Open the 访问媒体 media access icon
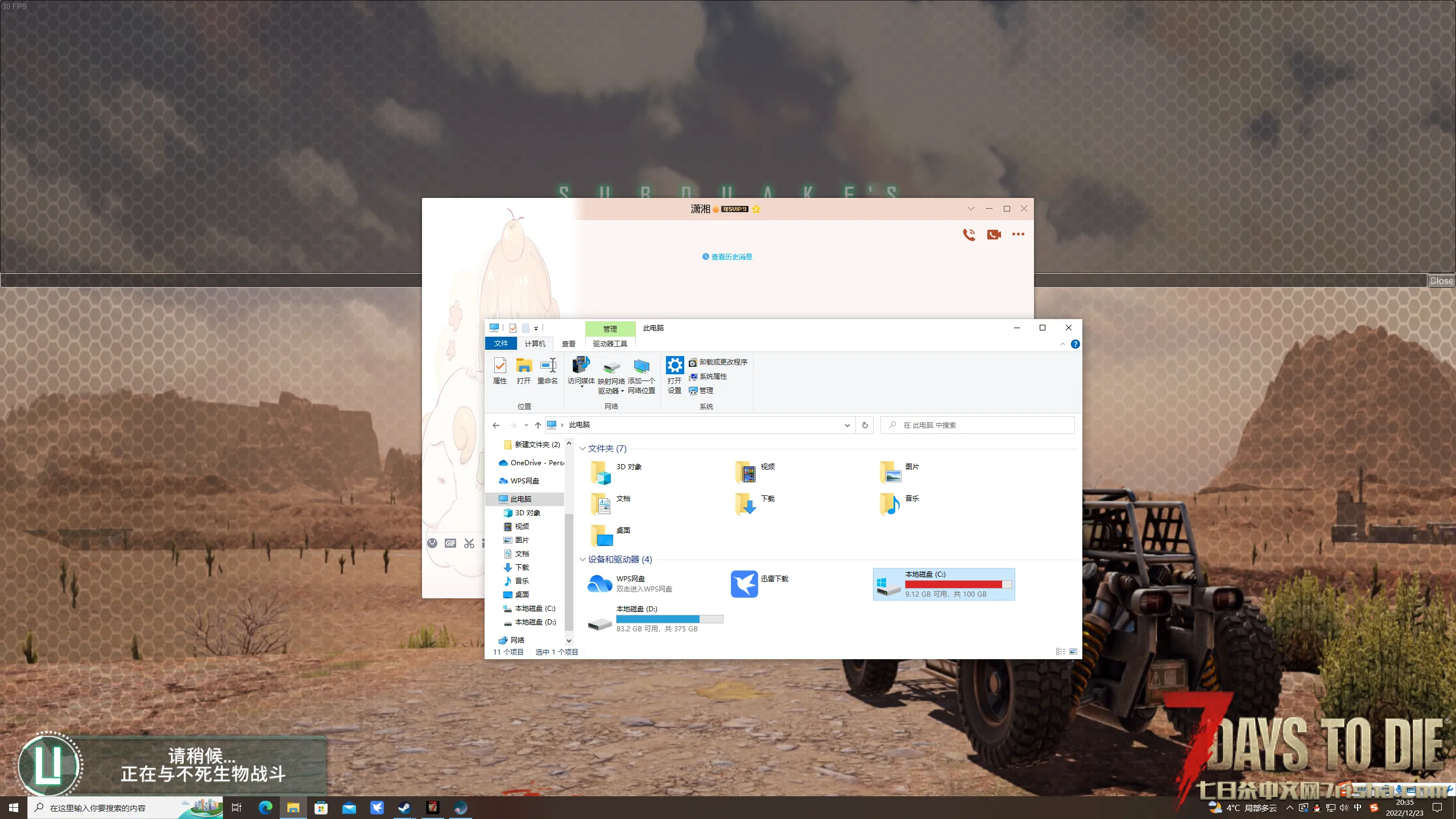This screenshot has height=819, width=1456. (581, 371)
